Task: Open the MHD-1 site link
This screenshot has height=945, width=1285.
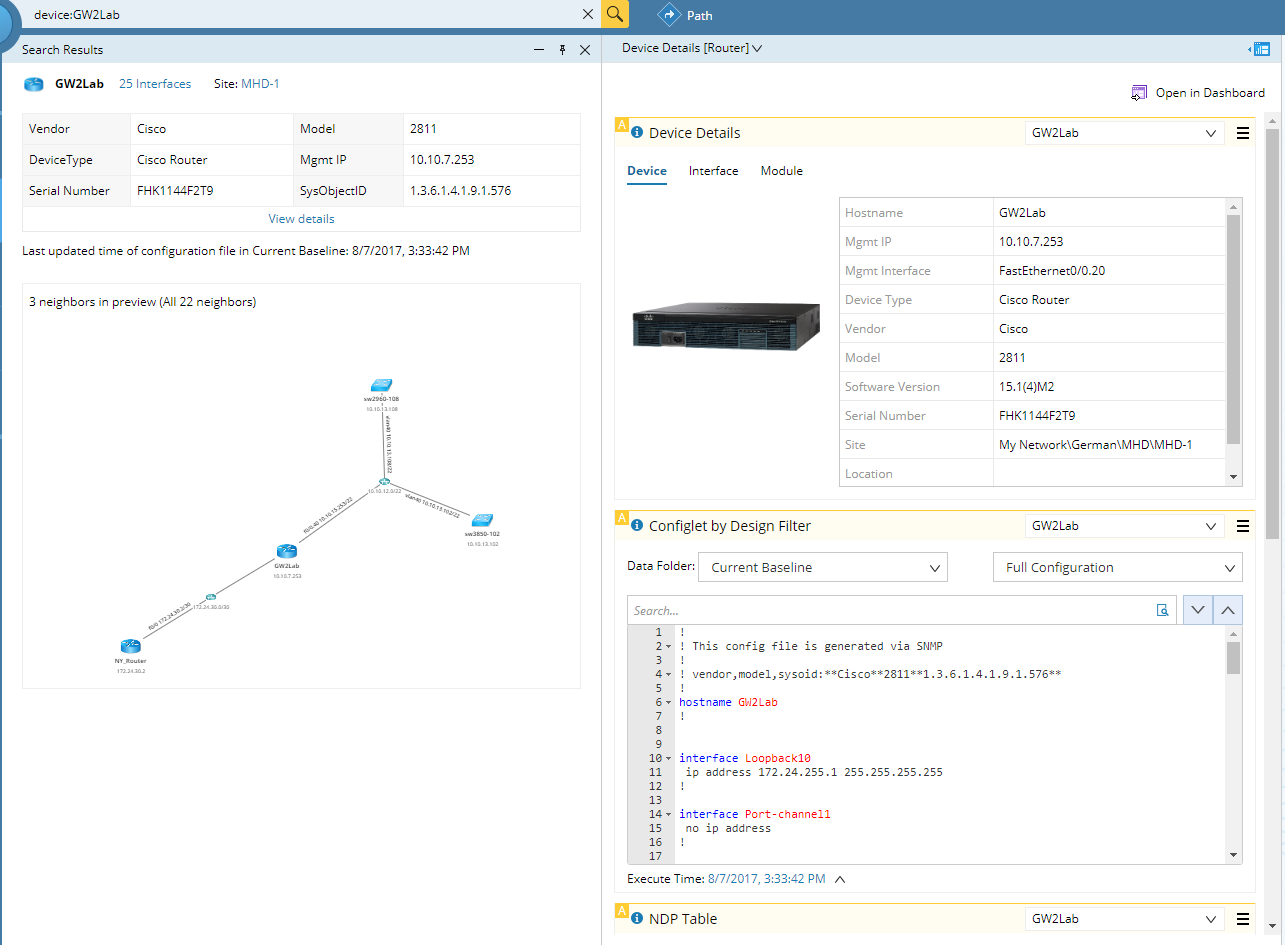Action: click(x=260, y=84)
